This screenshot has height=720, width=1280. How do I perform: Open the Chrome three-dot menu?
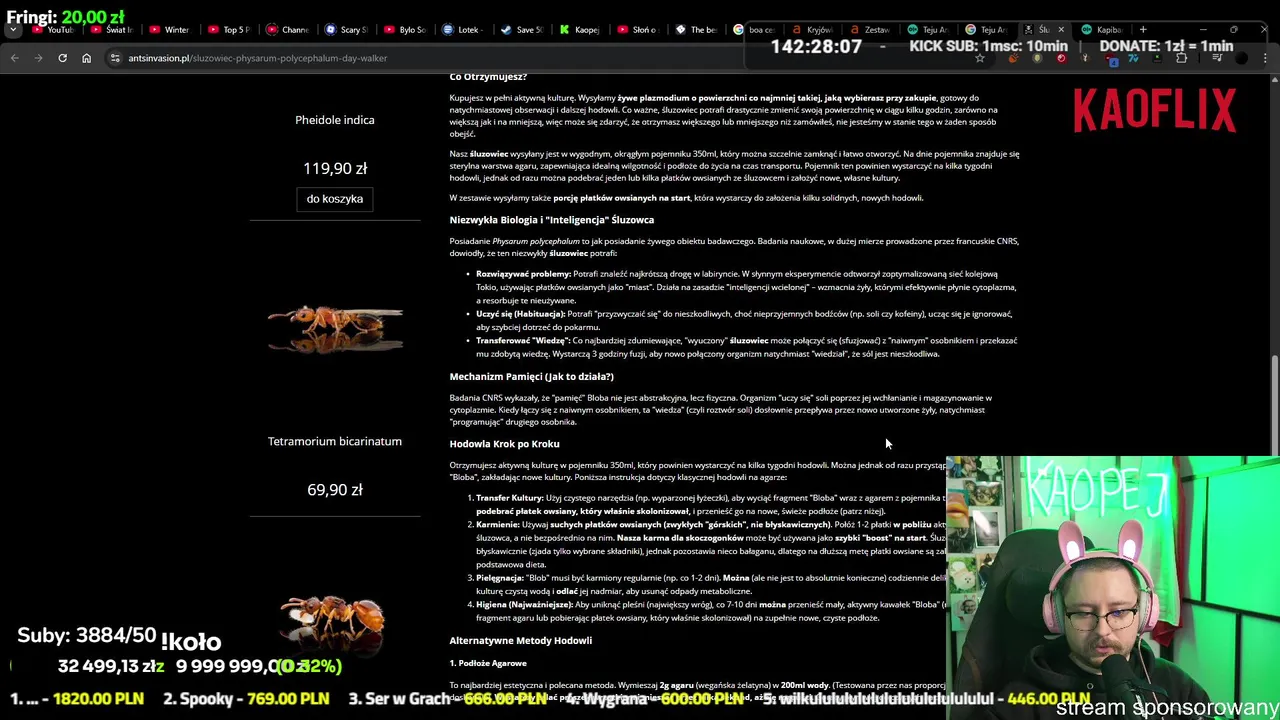coord(1265,58)
